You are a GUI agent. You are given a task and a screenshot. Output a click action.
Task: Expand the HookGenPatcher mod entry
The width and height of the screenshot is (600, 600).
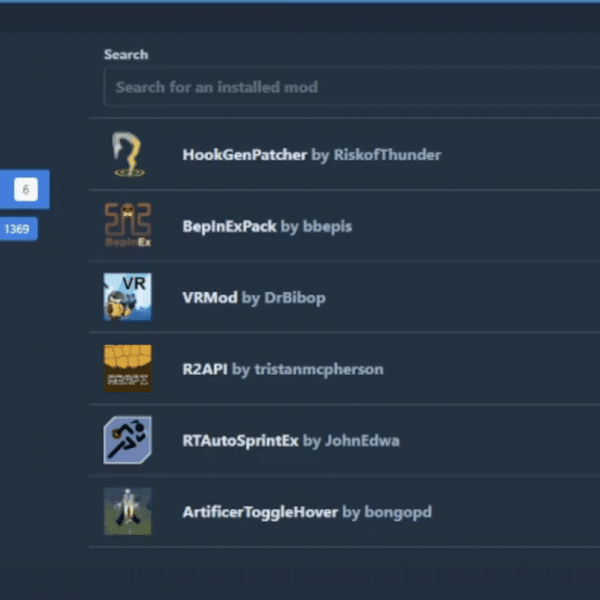[x=344, y=154]
